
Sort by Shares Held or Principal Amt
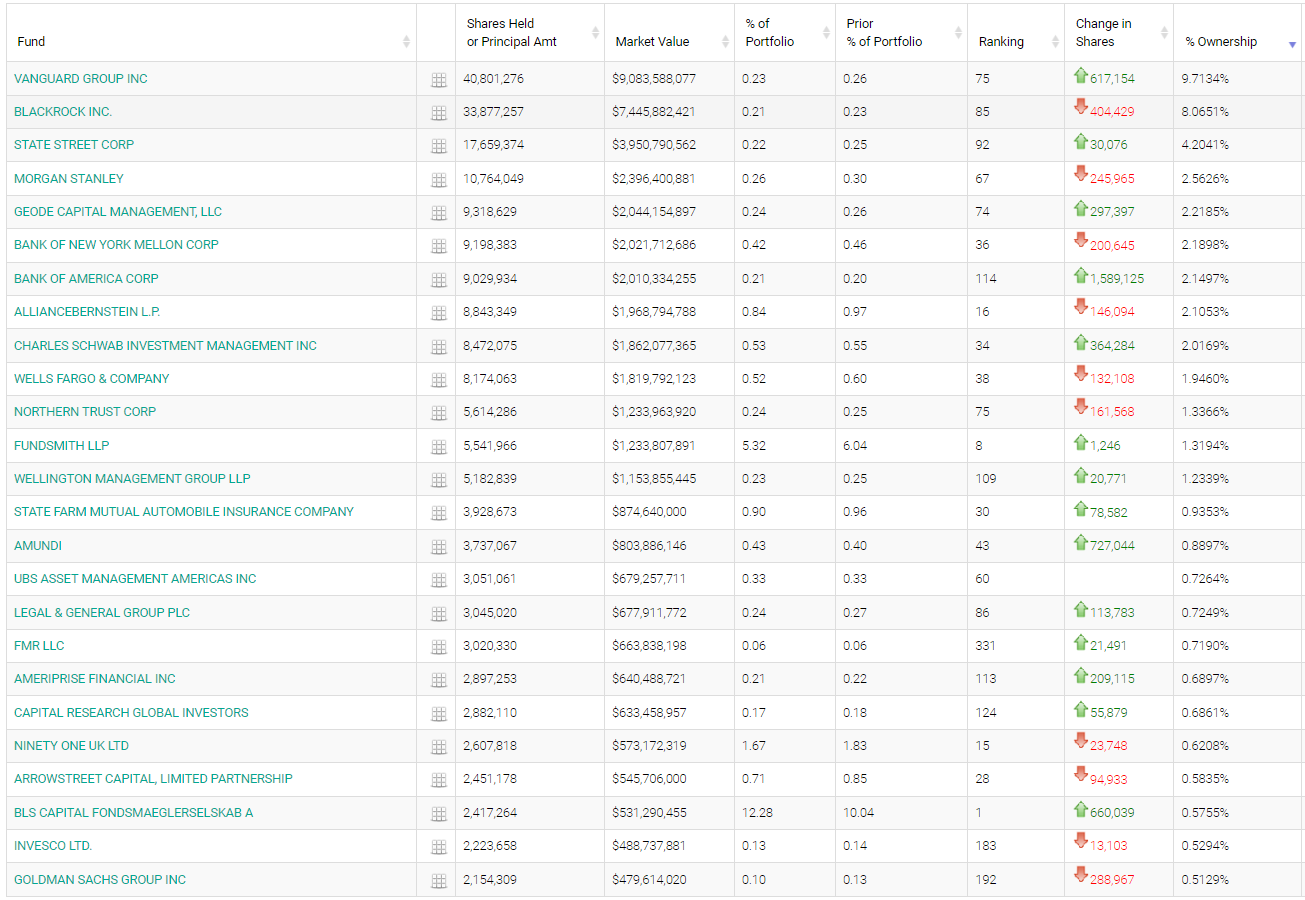[x=530, y=33]
